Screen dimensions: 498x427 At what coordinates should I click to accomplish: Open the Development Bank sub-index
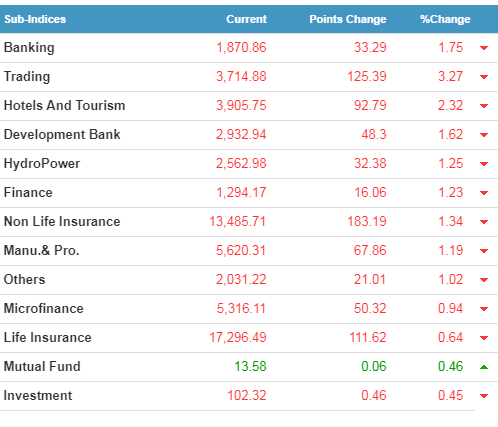pyautogui.click(x=62, y=134)
